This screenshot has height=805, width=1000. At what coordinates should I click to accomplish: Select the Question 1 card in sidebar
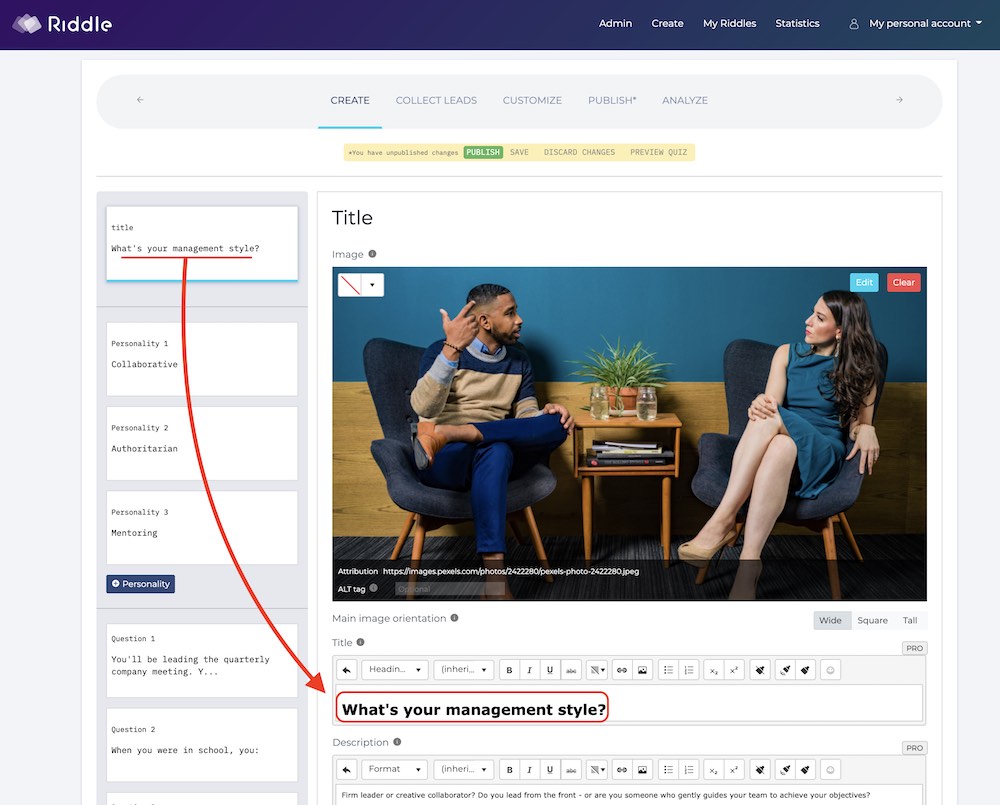pyautogui.click(x=202, y=660)
